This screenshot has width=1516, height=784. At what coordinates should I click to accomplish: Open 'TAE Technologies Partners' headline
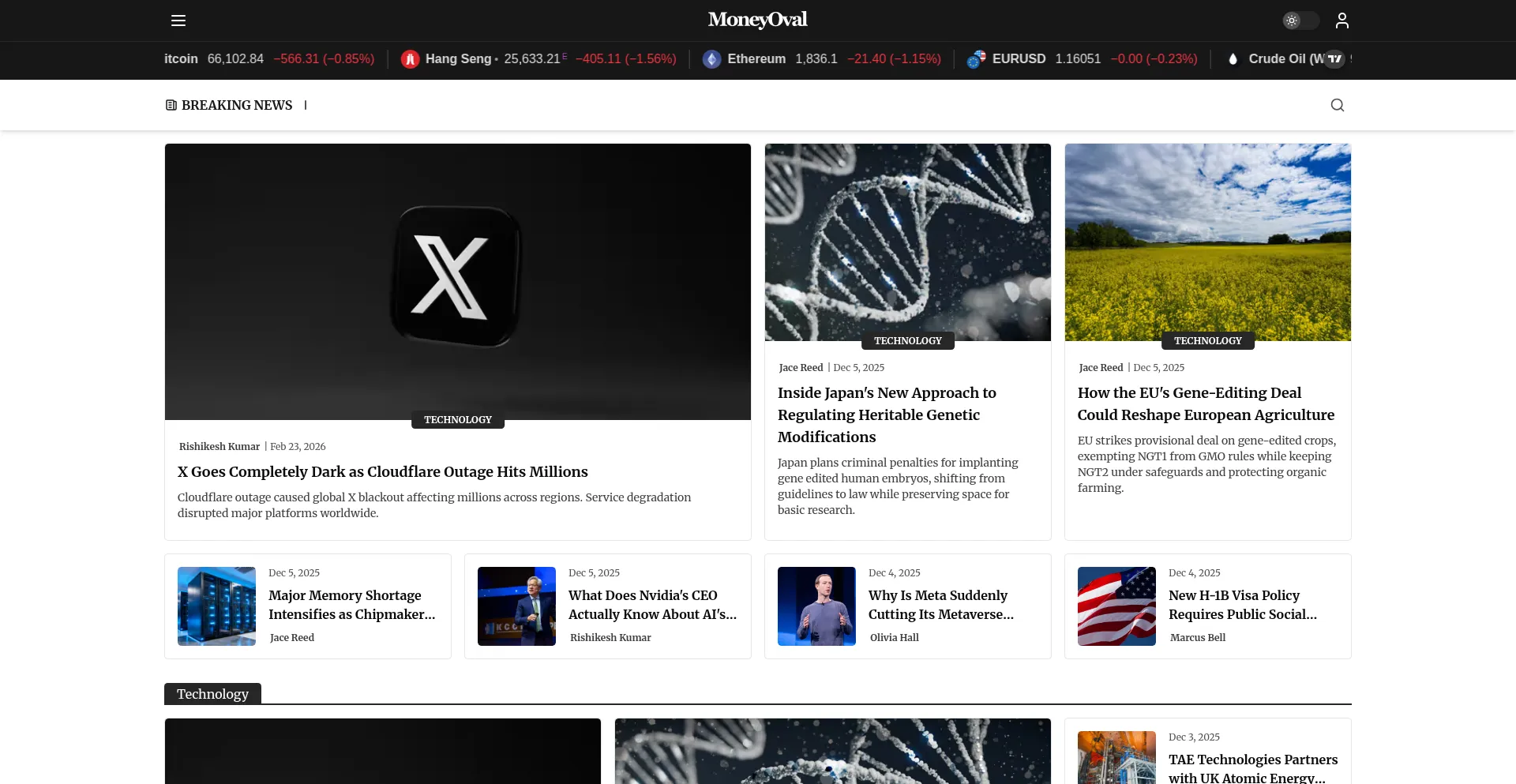(x=1253, y=768)
